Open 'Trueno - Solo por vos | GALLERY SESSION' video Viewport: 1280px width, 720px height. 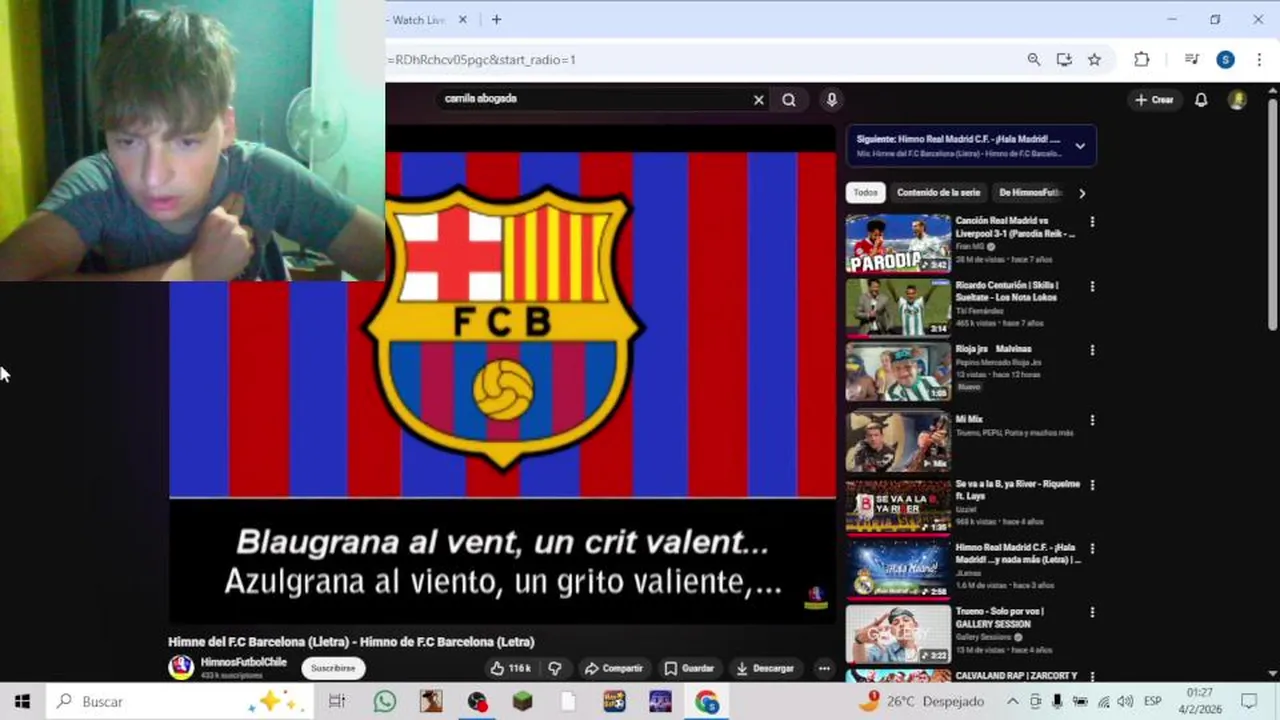click(1000, 617)
